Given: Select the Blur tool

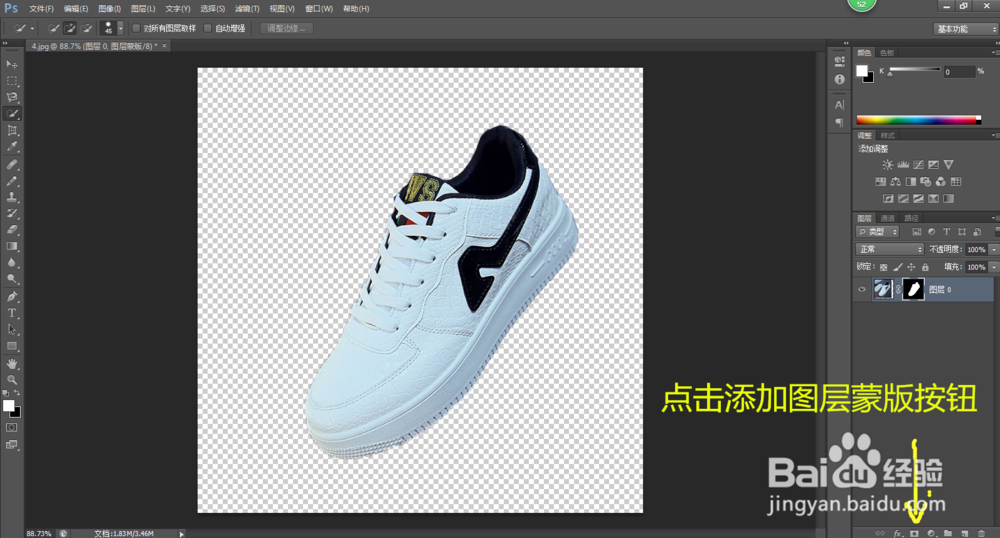Looking at the screenshot, I should click(x=11, y=263).
